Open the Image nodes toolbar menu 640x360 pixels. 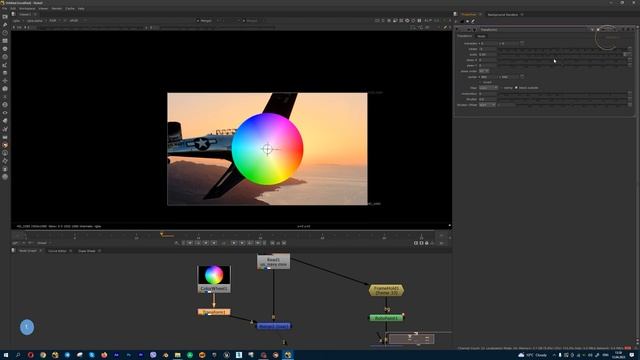pos(5,17)
